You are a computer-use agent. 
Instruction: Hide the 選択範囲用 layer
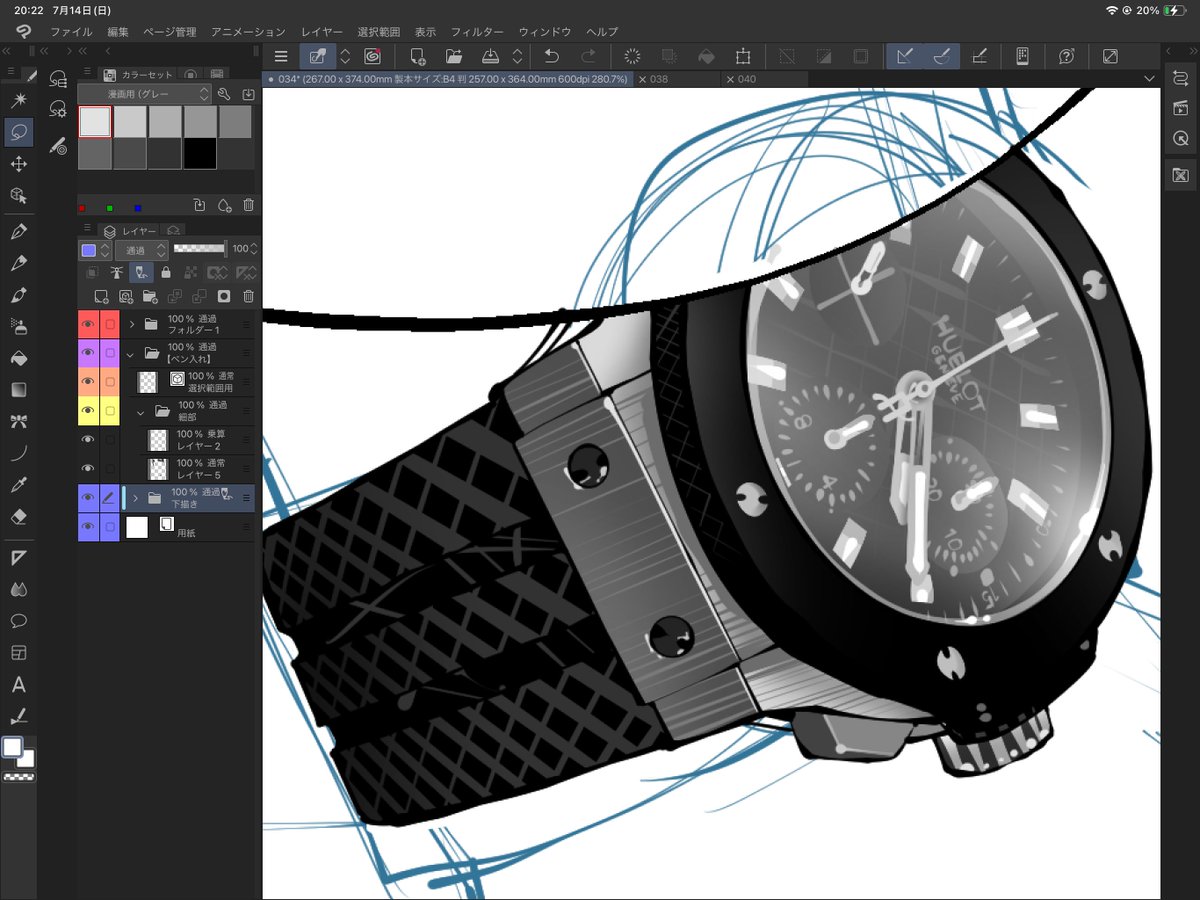tap(88, 382)
